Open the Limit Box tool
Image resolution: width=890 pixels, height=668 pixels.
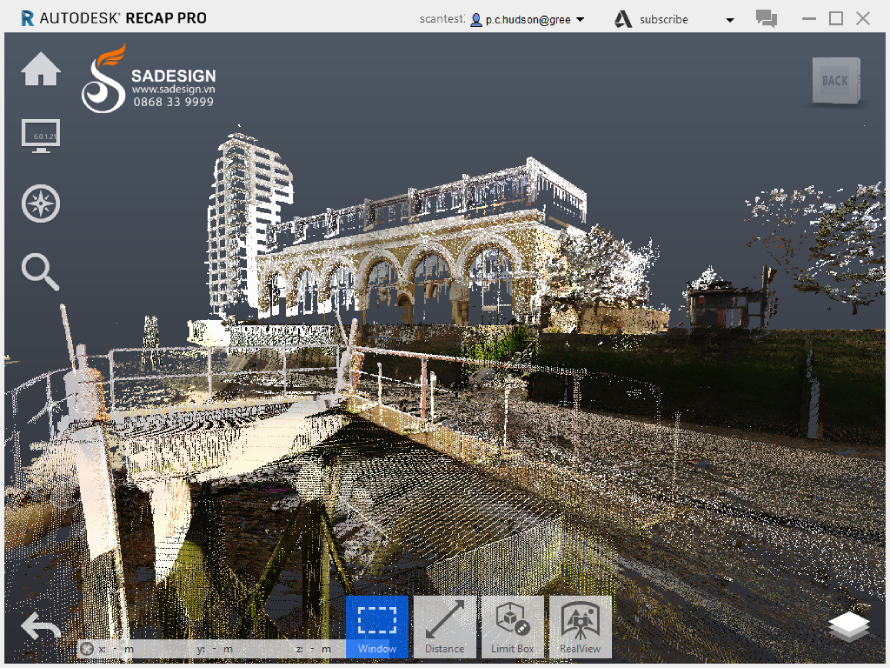[x=512, y=627]
